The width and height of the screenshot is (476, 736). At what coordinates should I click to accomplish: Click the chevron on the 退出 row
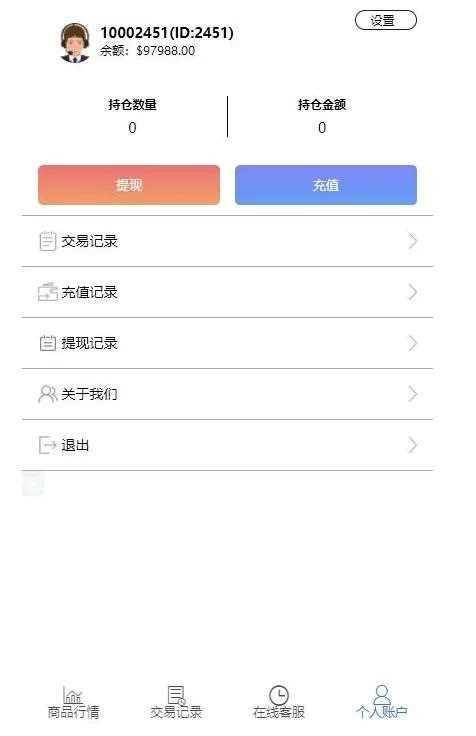(412, 445)
